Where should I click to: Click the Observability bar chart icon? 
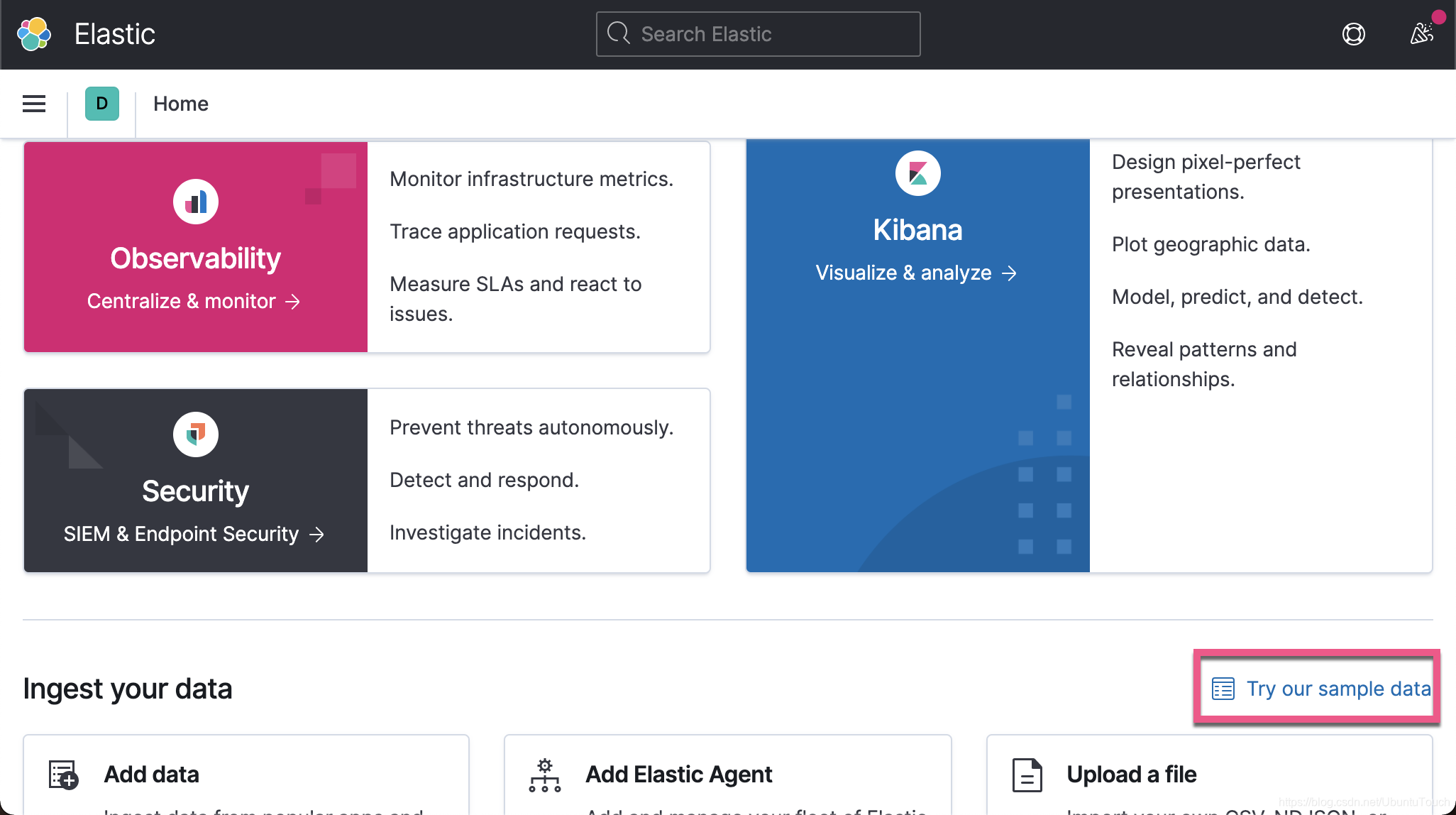[196, 202]
